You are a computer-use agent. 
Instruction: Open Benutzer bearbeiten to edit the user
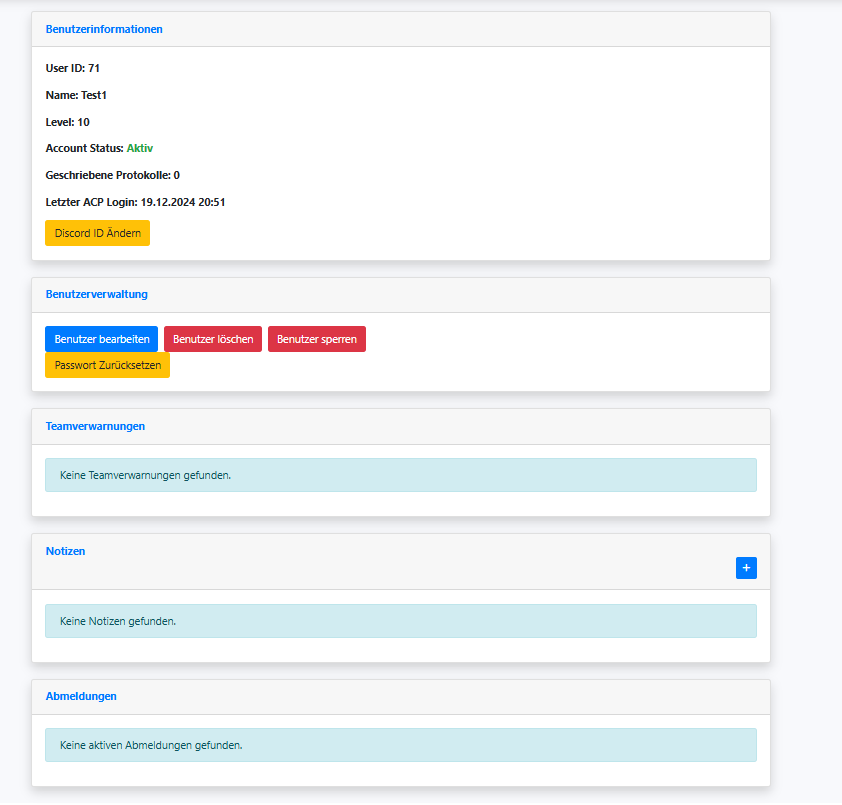[102, 339]
